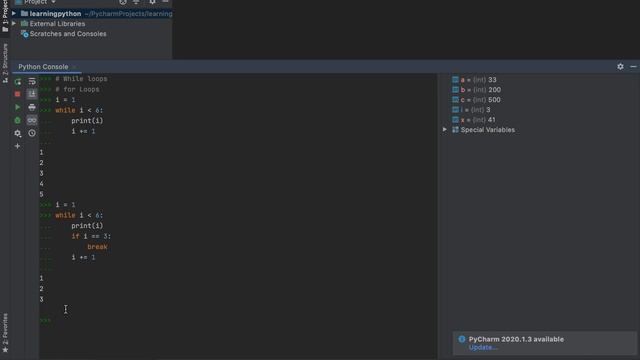Click the PyCharm 2020.1.3 available notification text

516,339
